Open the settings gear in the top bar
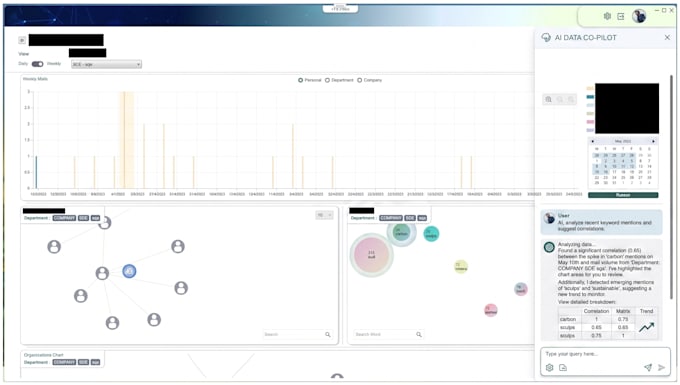The height and width of the screenshot is (385, 680). click(x=607, y=16)
